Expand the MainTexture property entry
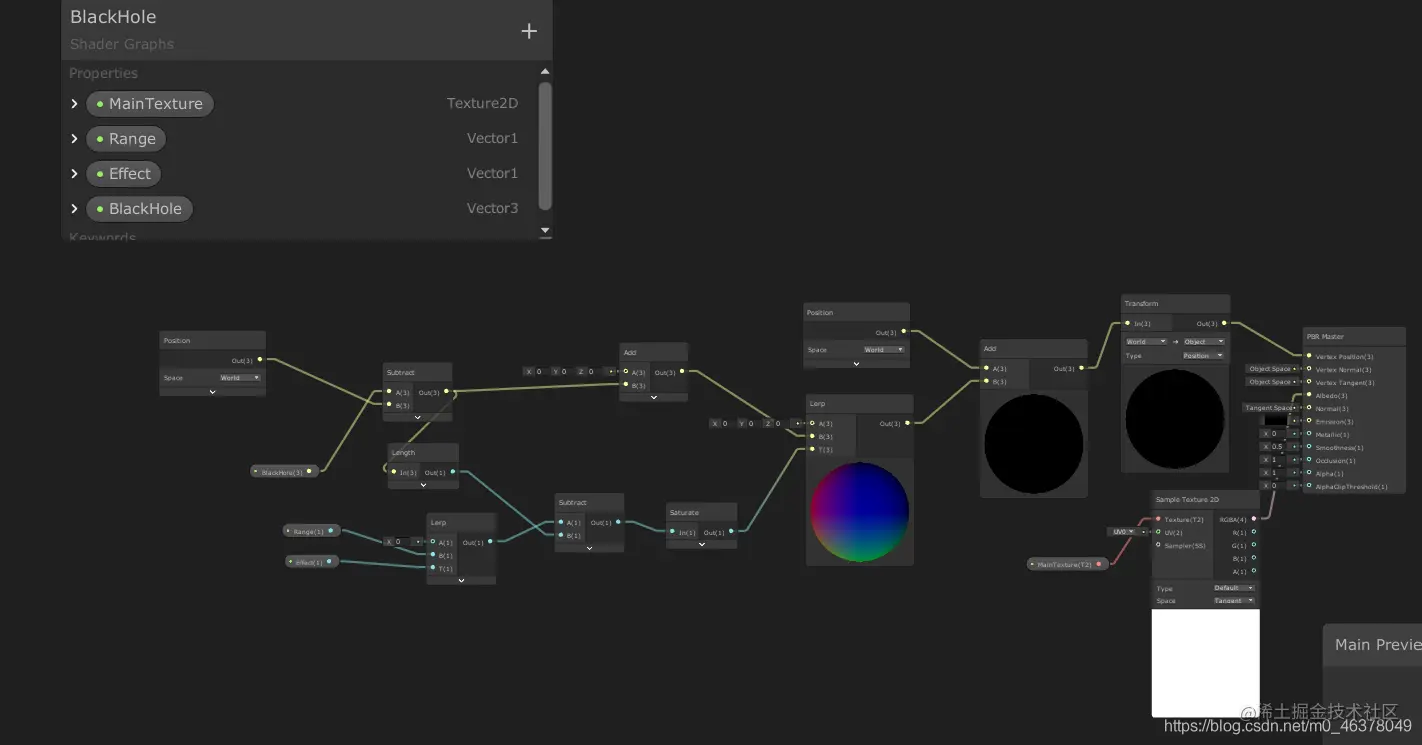The width and height of the screenshot is (1422, 745). point(74,103)
